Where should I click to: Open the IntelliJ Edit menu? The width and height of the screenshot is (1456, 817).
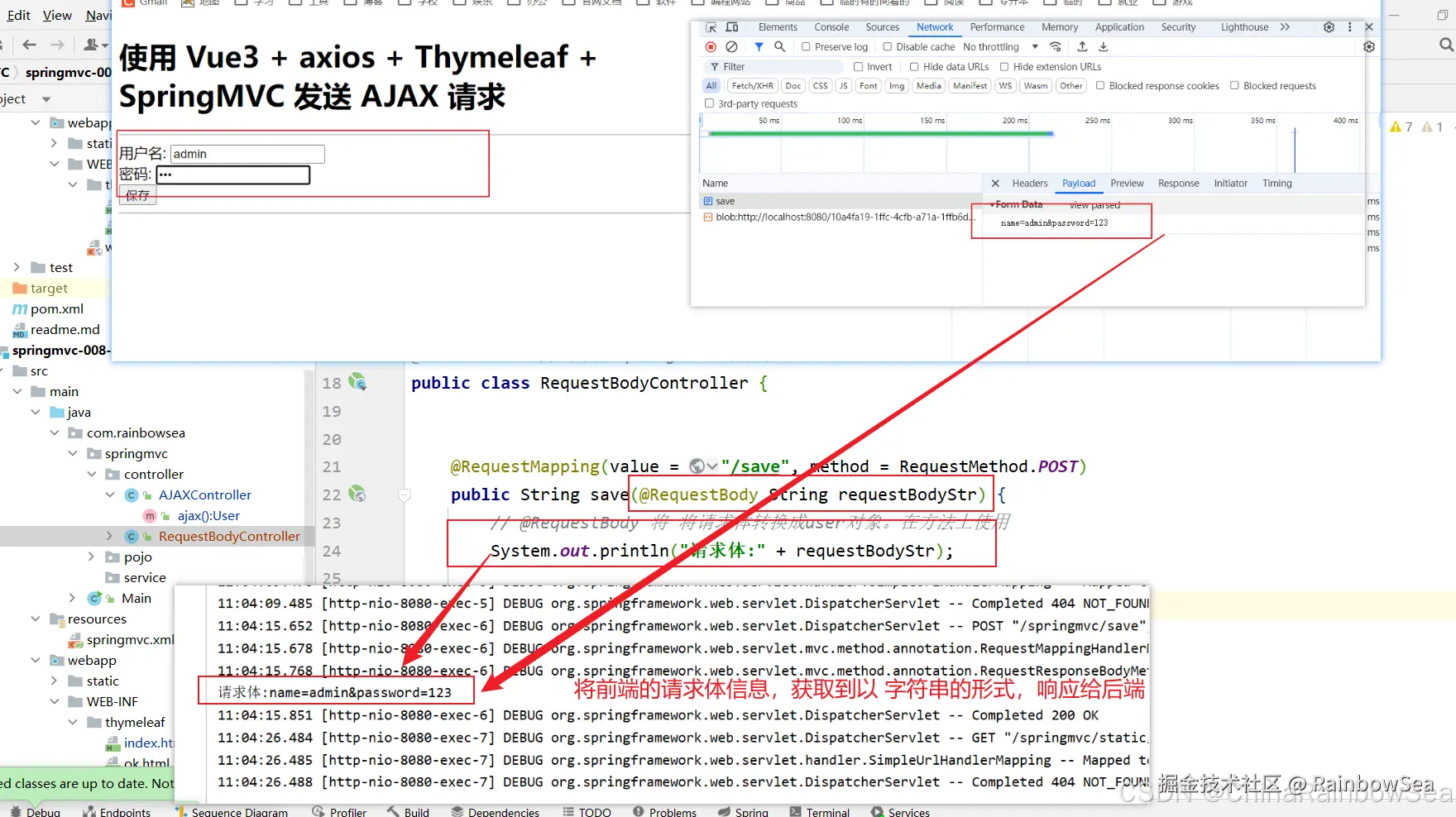[x=18, y=15]
